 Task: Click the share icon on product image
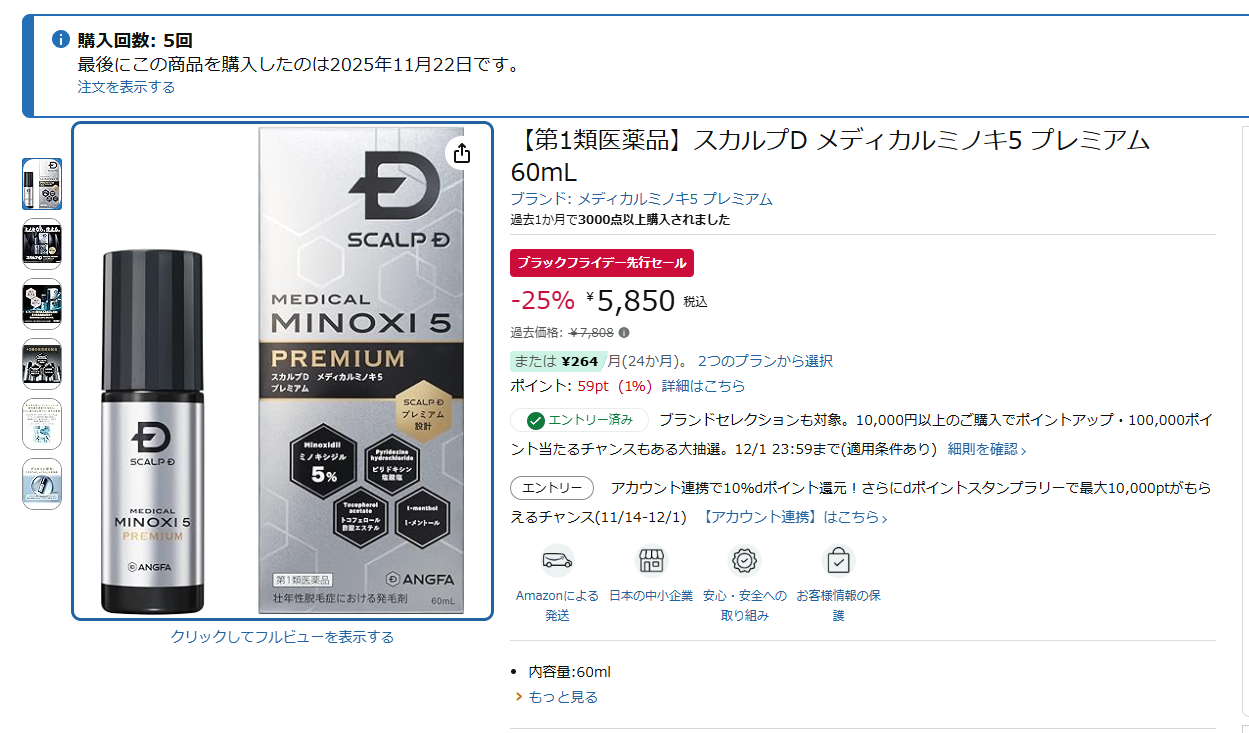pos(462,153)
